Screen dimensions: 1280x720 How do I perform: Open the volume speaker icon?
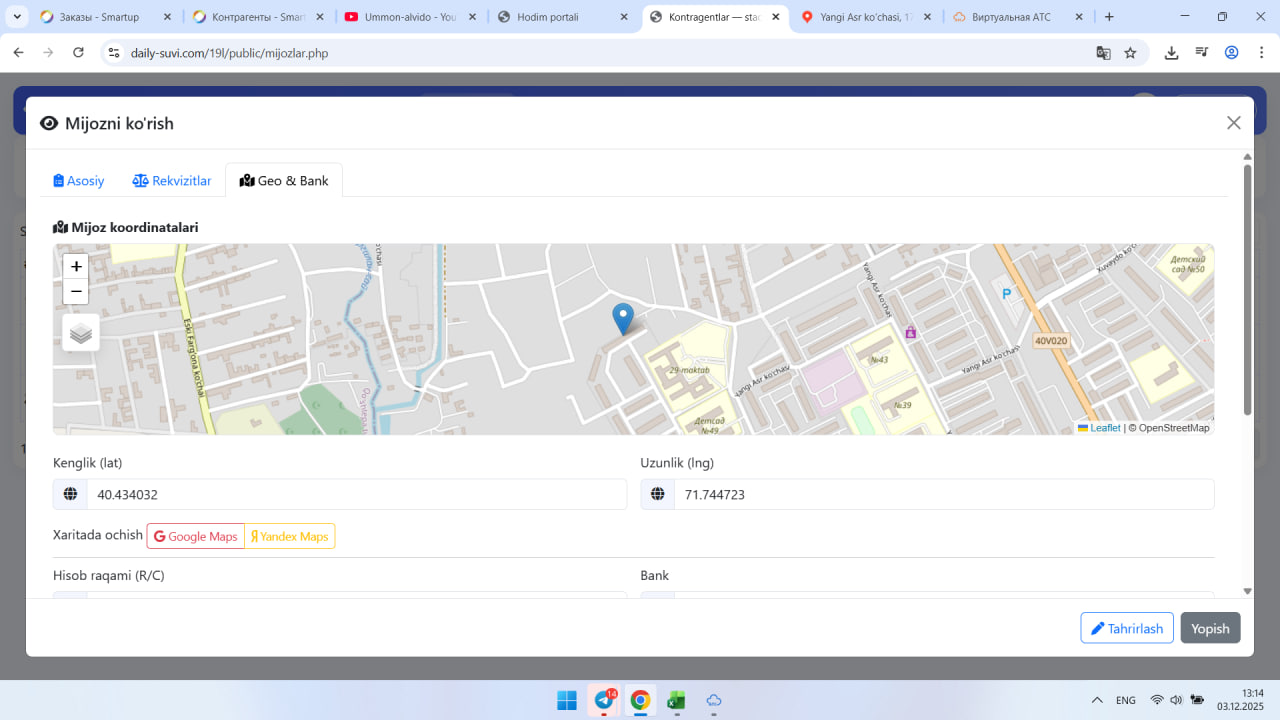click(1176, 700)
